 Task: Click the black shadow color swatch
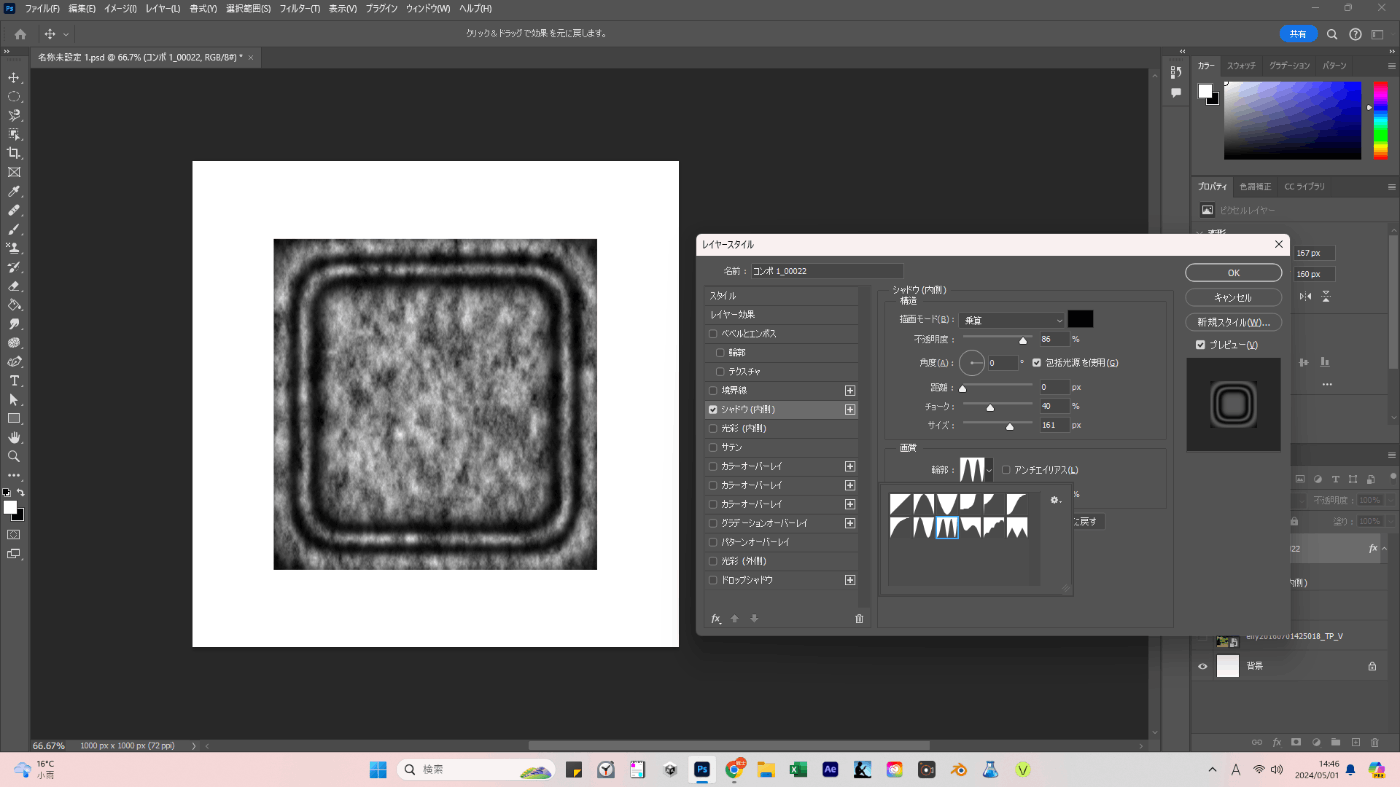(x=1080, y=319)
